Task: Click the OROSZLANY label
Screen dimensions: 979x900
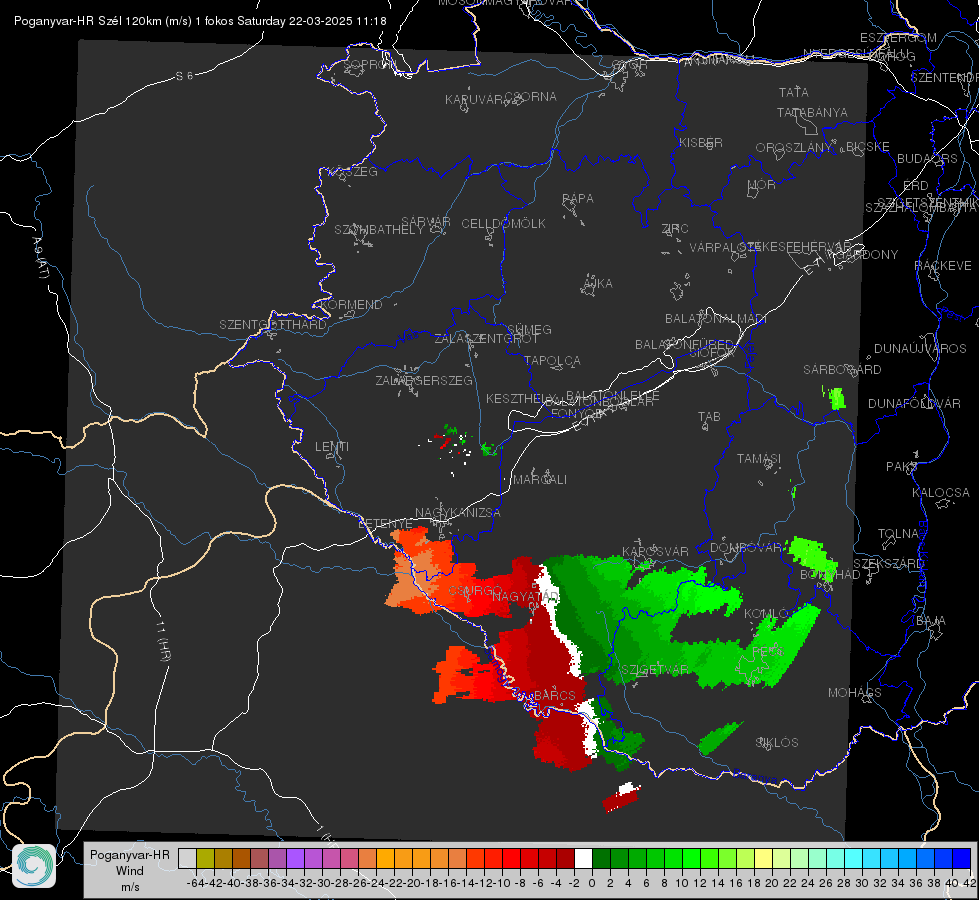Action: [794, 147]
